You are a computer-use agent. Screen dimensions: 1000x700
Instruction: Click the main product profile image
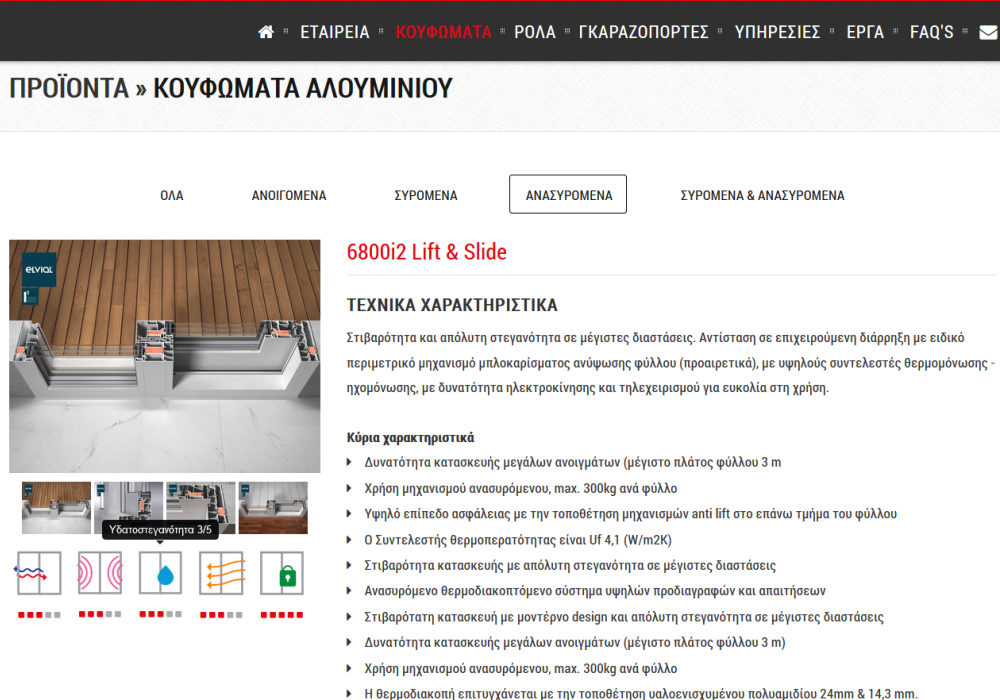tap(165, 356)
